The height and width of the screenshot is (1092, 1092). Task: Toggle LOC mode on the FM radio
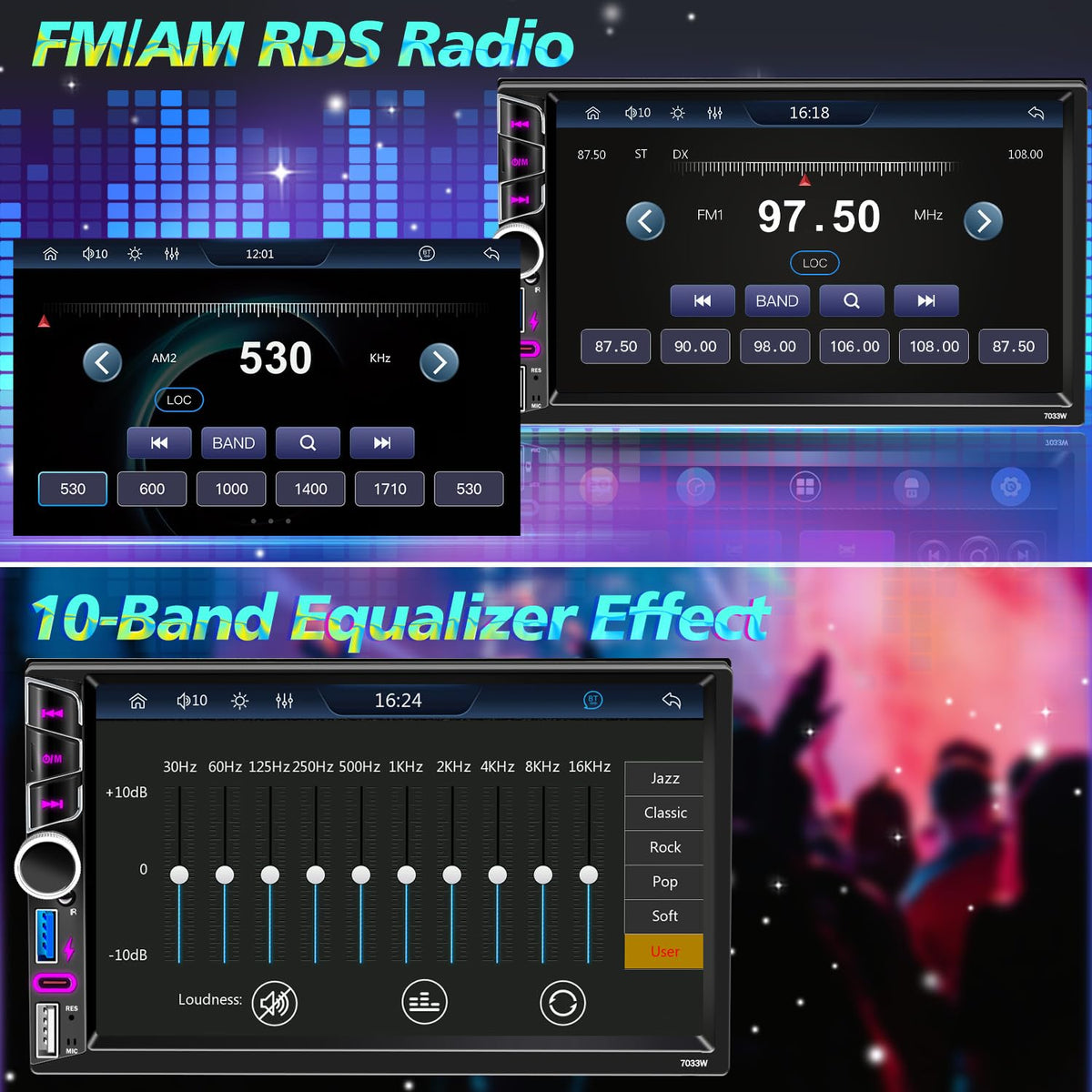[814, 263]
